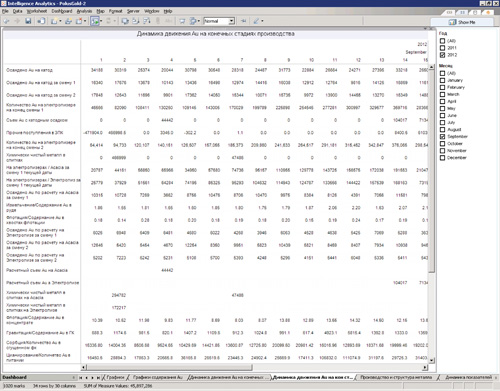Click the Run Update toolbar icon

[109, 21]
